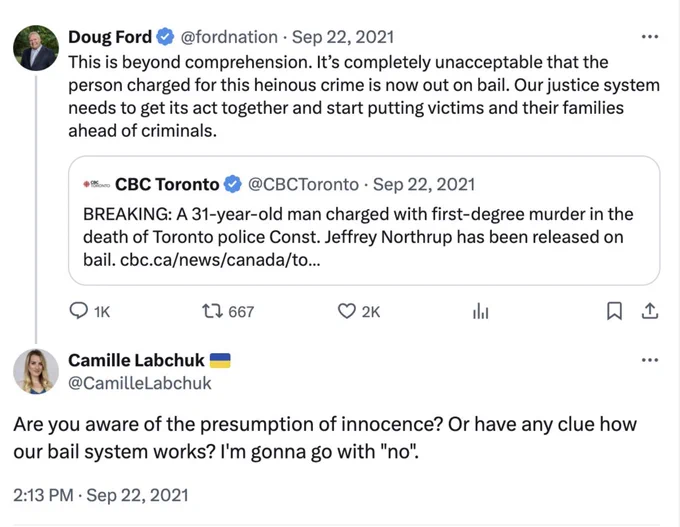Open the @CamilleLabchuk handle
The width and height of the screenshot is (680, 527).
(140, 383)
